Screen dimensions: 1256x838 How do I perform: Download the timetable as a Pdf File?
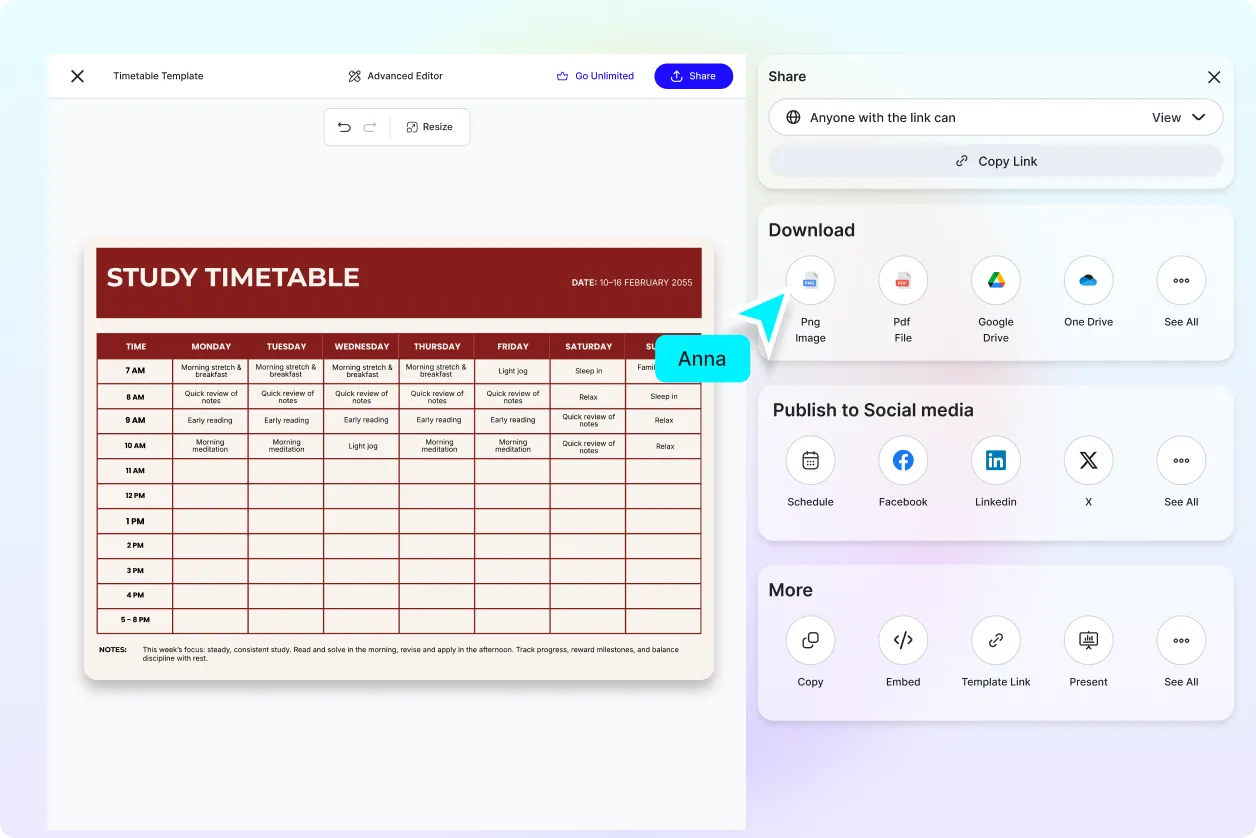coord(902,280)
